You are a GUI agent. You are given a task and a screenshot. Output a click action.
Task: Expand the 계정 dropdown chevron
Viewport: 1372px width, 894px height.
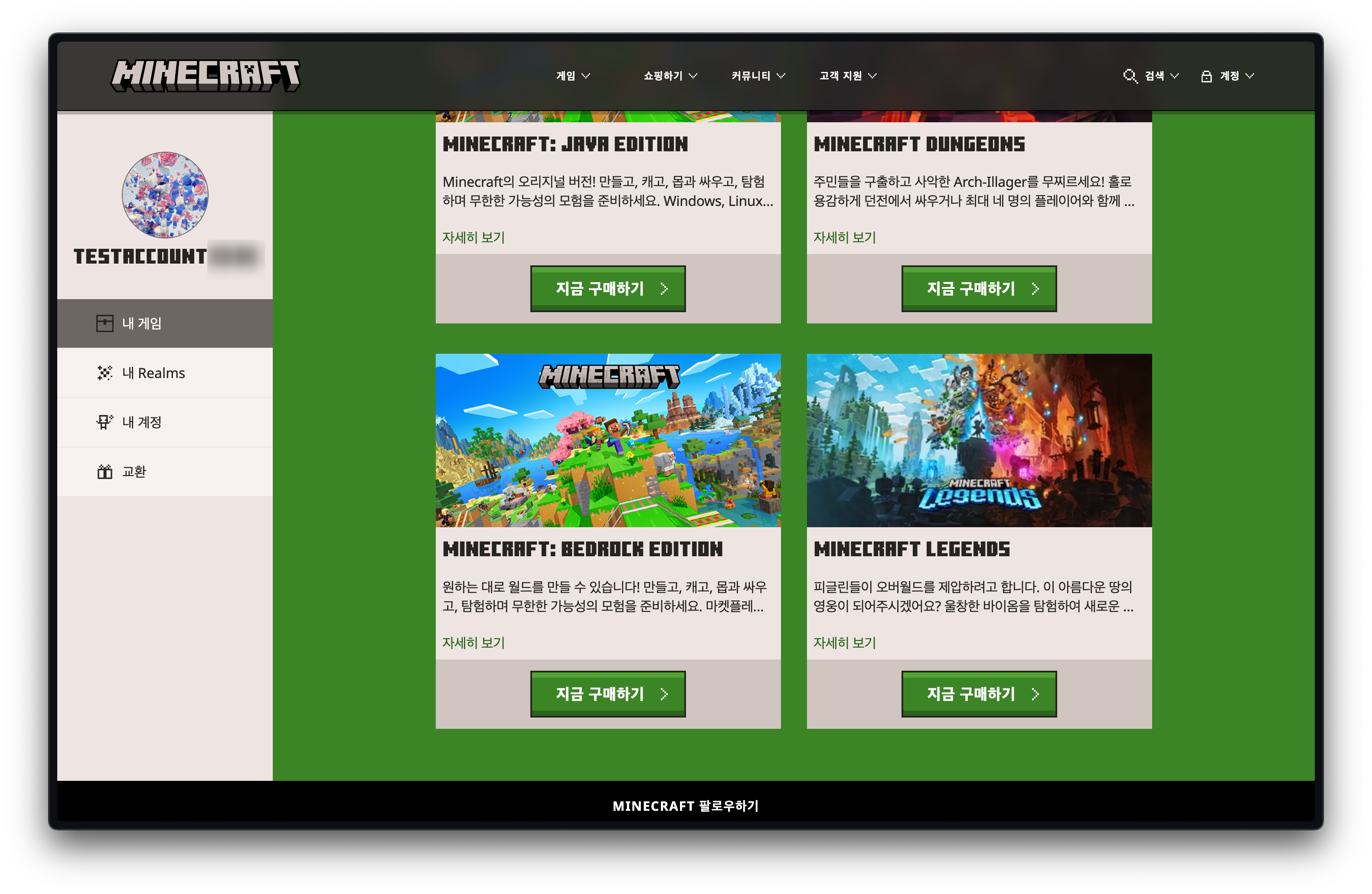pos(1249,76)
